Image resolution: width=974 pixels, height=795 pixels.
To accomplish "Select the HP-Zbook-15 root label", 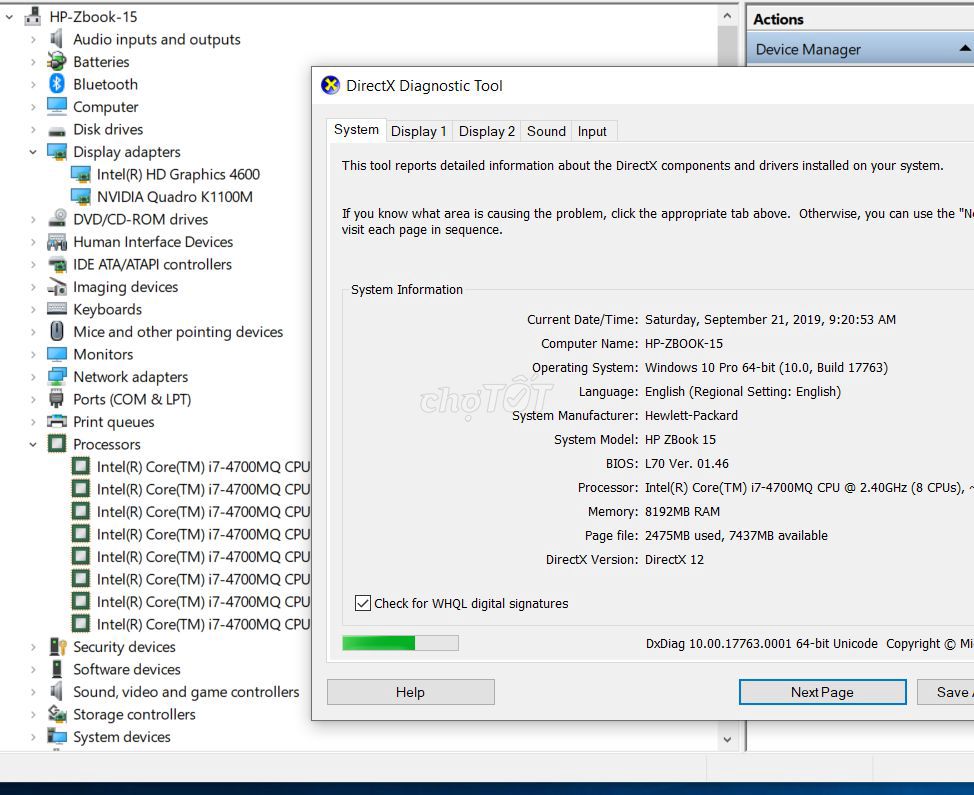I will [93, 17].
